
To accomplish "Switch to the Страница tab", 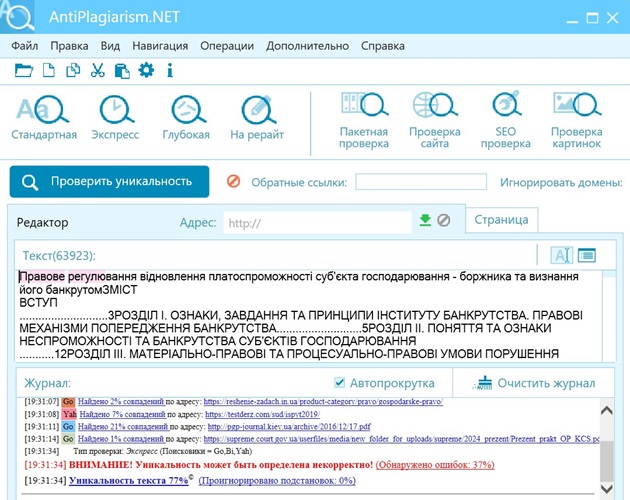I will [501, 220].
